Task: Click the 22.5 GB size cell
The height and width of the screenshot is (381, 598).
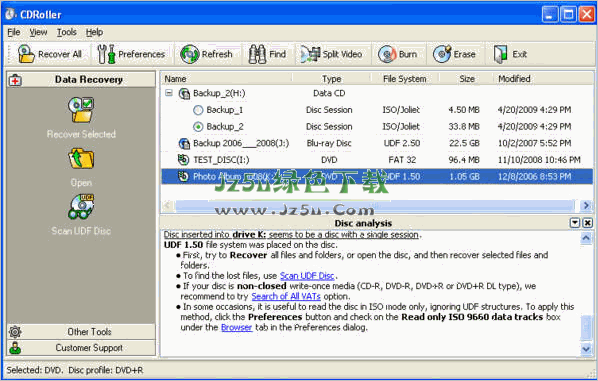Action: [464, 143]
